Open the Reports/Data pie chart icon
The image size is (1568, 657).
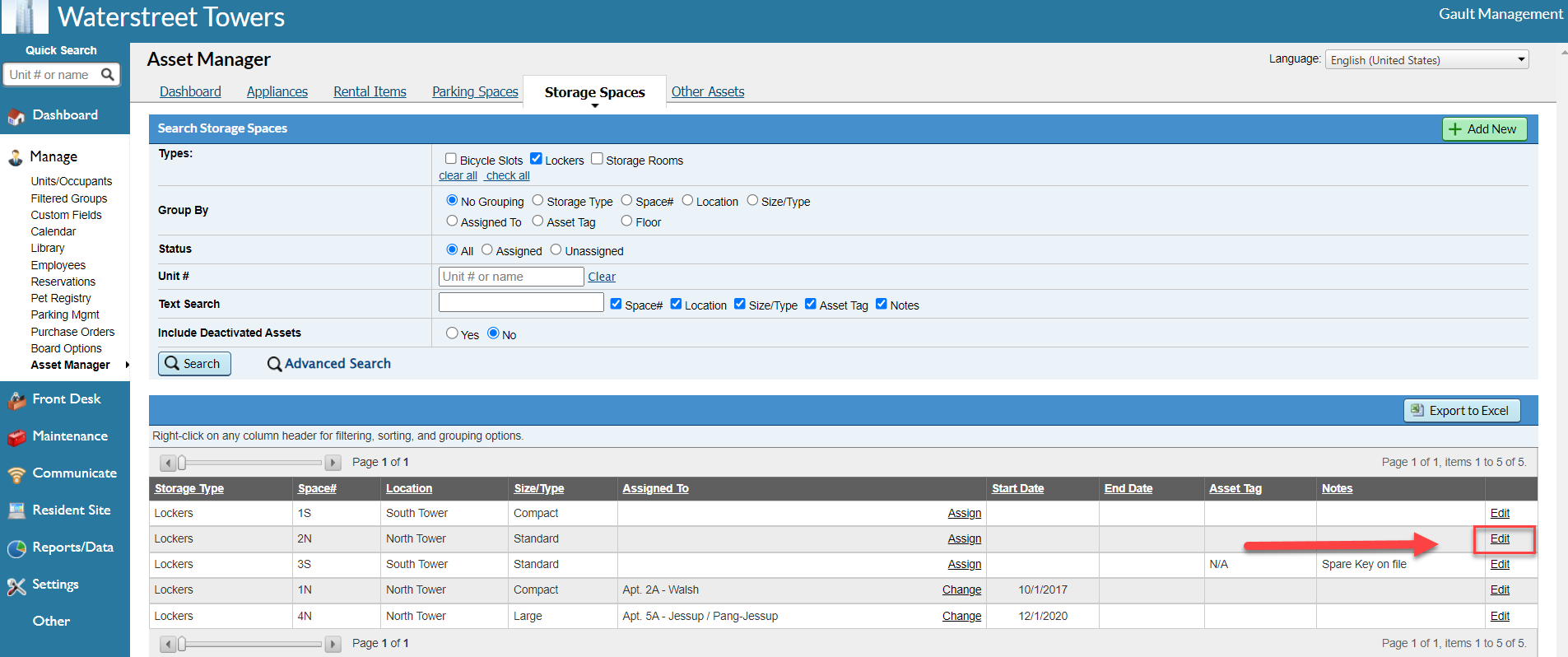(x=16, y=548)
